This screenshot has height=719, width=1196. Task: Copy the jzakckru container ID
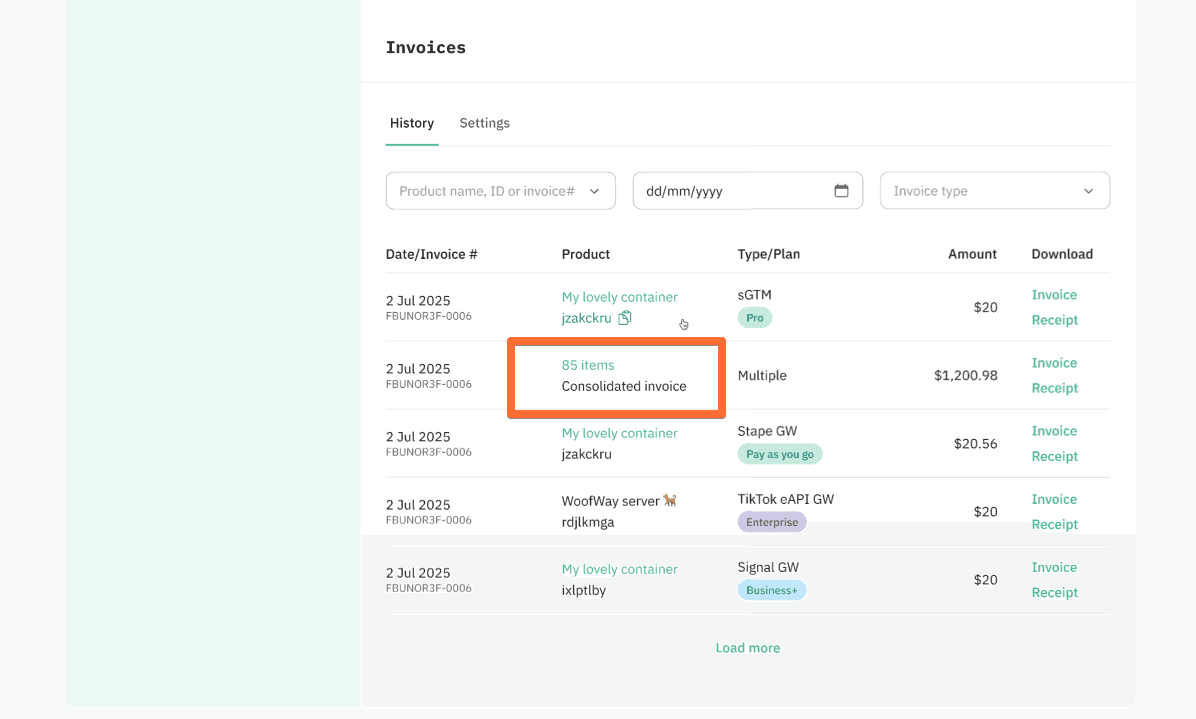624,317
